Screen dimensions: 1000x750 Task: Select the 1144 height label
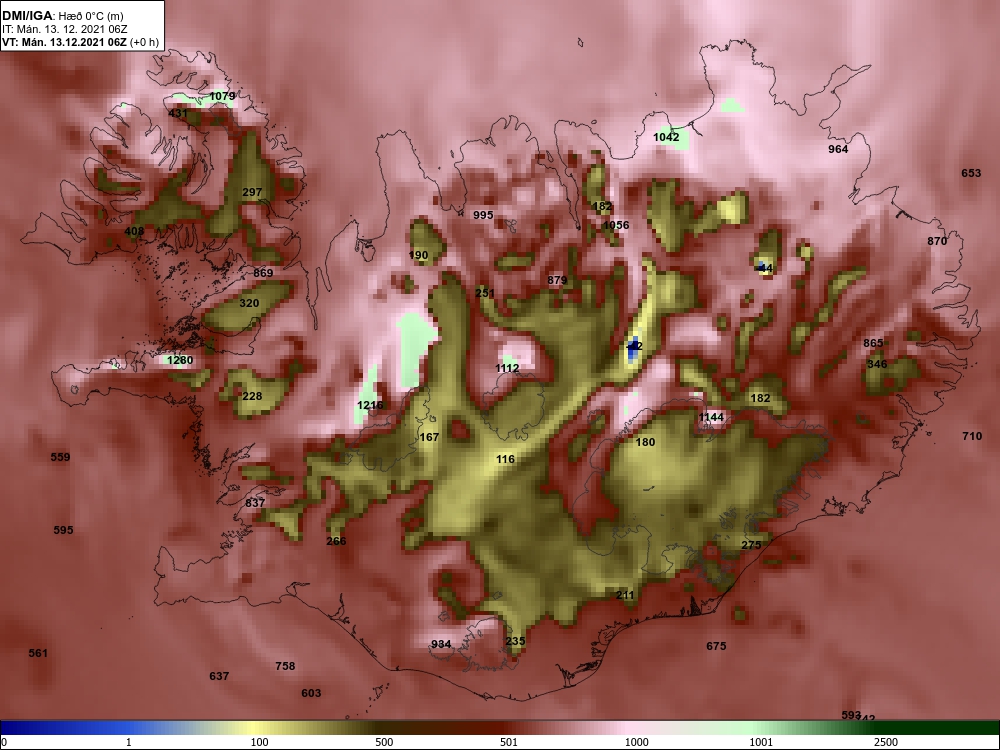click(711, 417)
